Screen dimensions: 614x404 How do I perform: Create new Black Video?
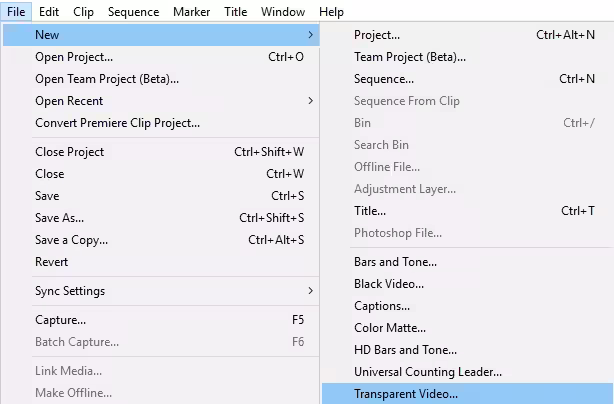(389, 284)
